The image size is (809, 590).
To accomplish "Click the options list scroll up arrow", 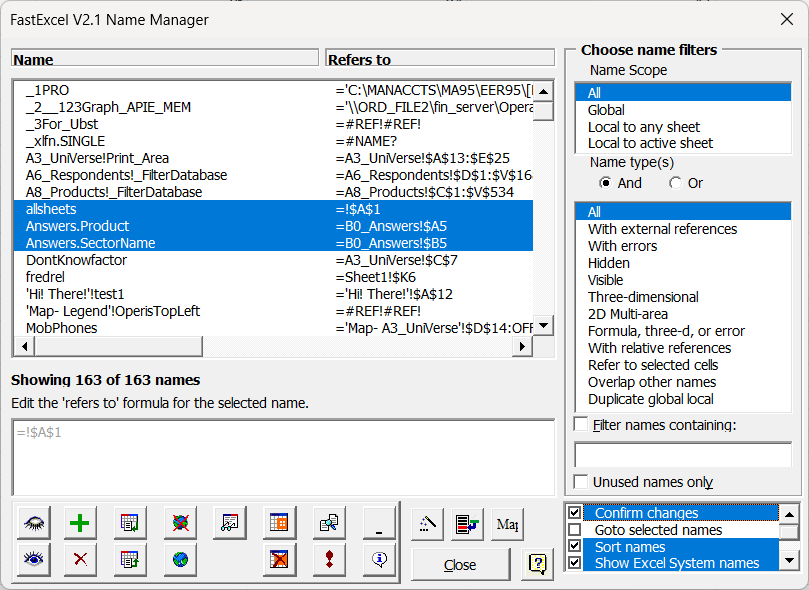I will pyautogui.click(x=789, y=514).
